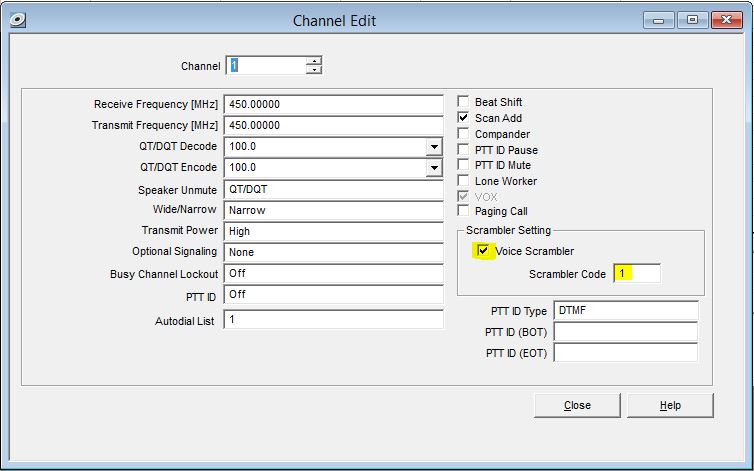Image resolution: width=754 pixels, height=471 pixels.
Task: Maximize the Channel Edit window
Action: pos(692,20)
